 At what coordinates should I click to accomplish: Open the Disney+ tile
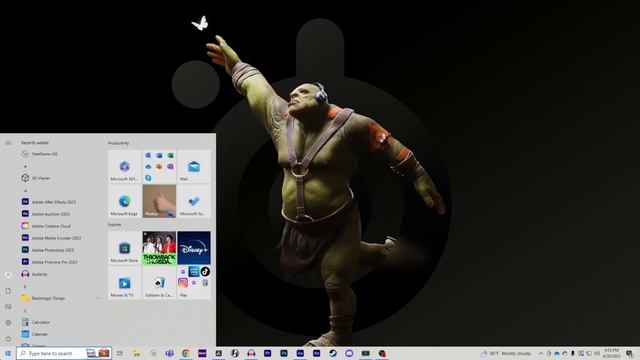(194, 248)
